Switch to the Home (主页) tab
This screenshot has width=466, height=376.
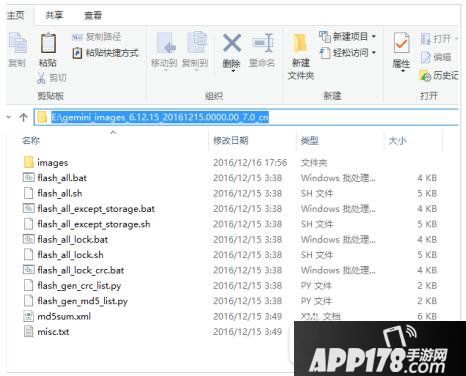point(15,15)
